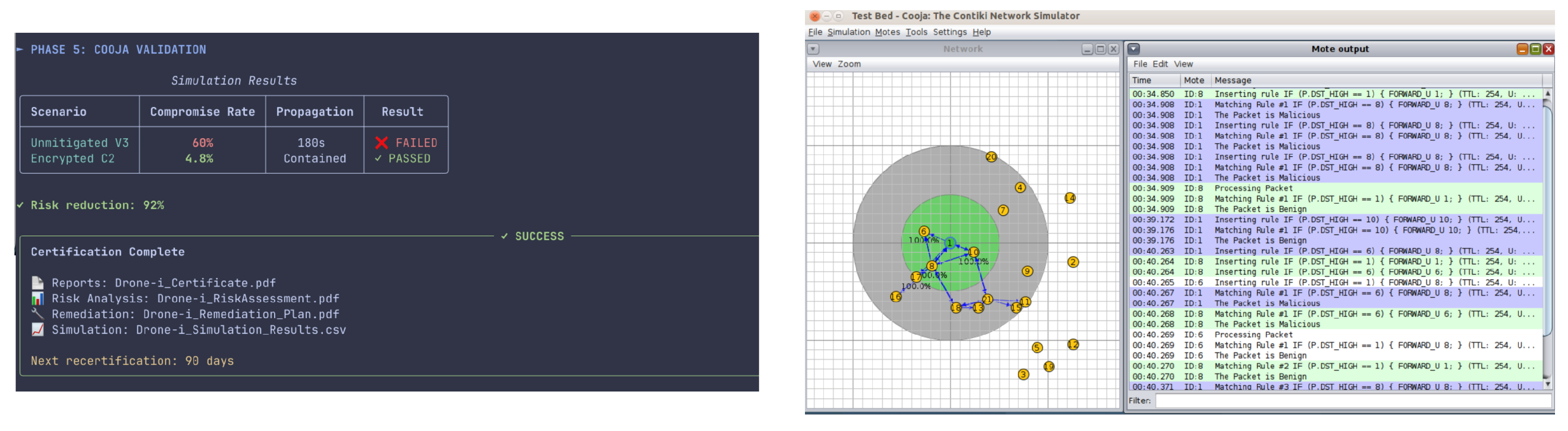The image size is (1568, 431).
Task: Select mote 2 on the right side
Action: [x=1072, y=262]
